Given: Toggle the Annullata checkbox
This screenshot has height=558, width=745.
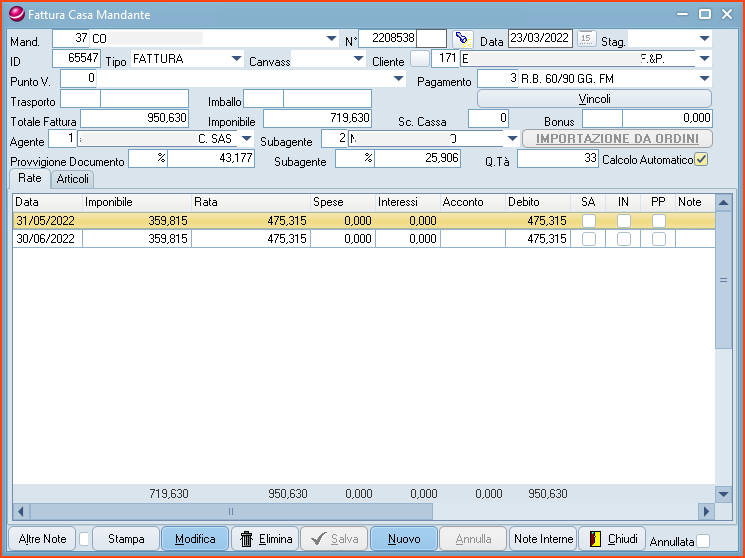Looking at the screenshot, I should [x=703, y=541].
